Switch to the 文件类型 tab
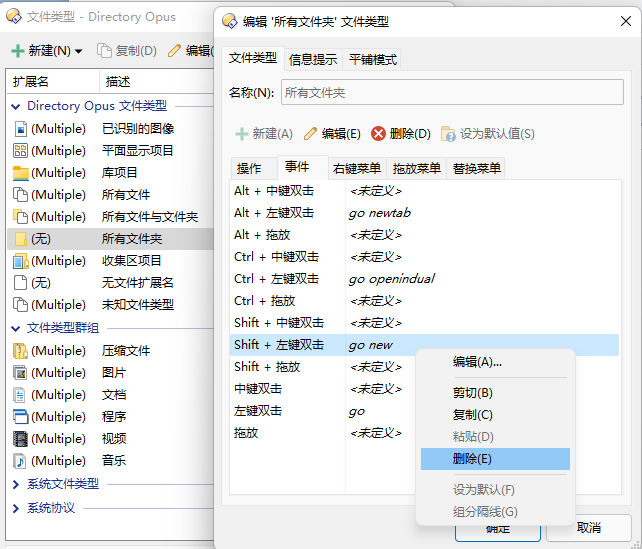Image resolution: width=642 pixels, height=549 pixels. pos(253,58)
